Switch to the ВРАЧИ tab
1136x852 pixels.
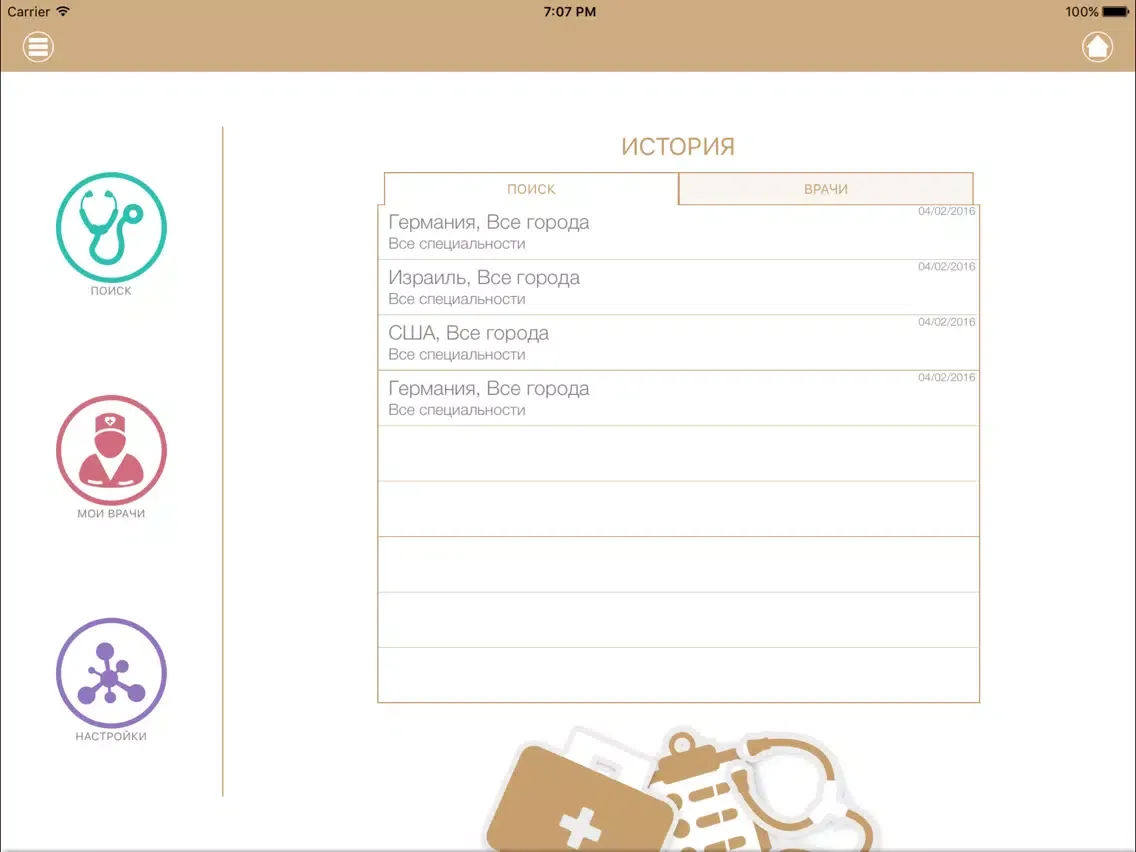(x=826, y=189)
